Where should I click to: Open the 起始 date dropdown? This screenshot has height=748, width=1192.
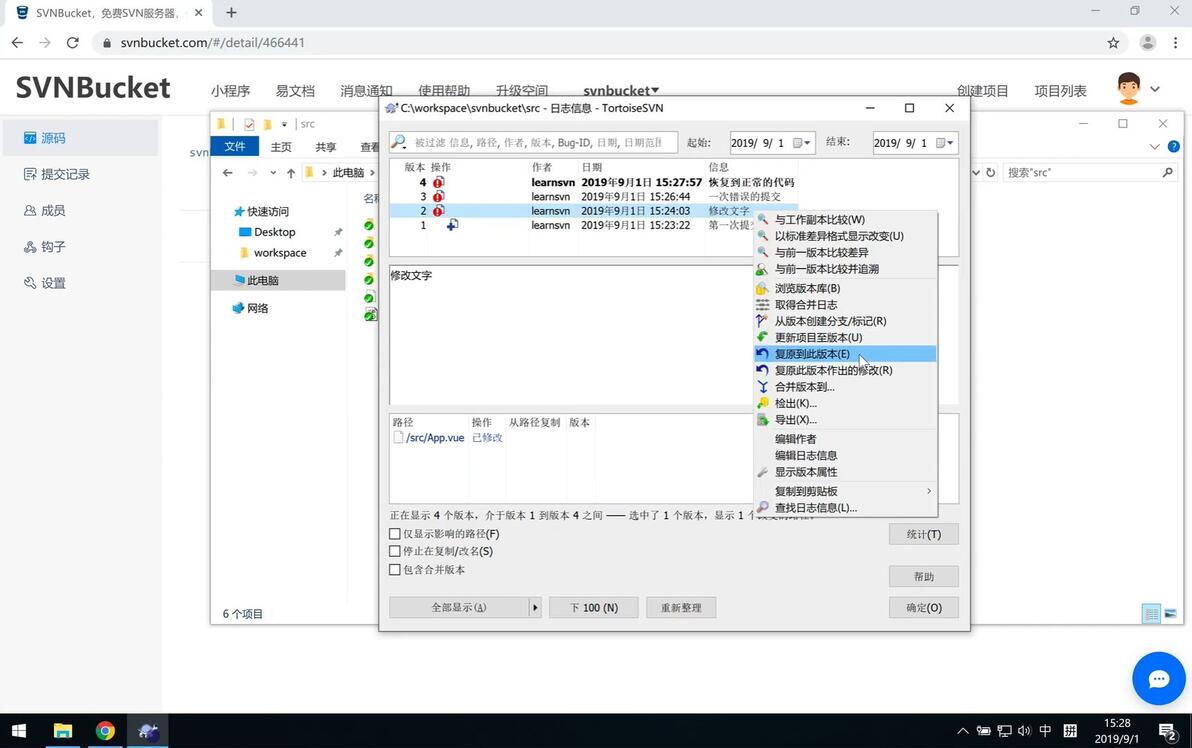(x=802, y=143)
